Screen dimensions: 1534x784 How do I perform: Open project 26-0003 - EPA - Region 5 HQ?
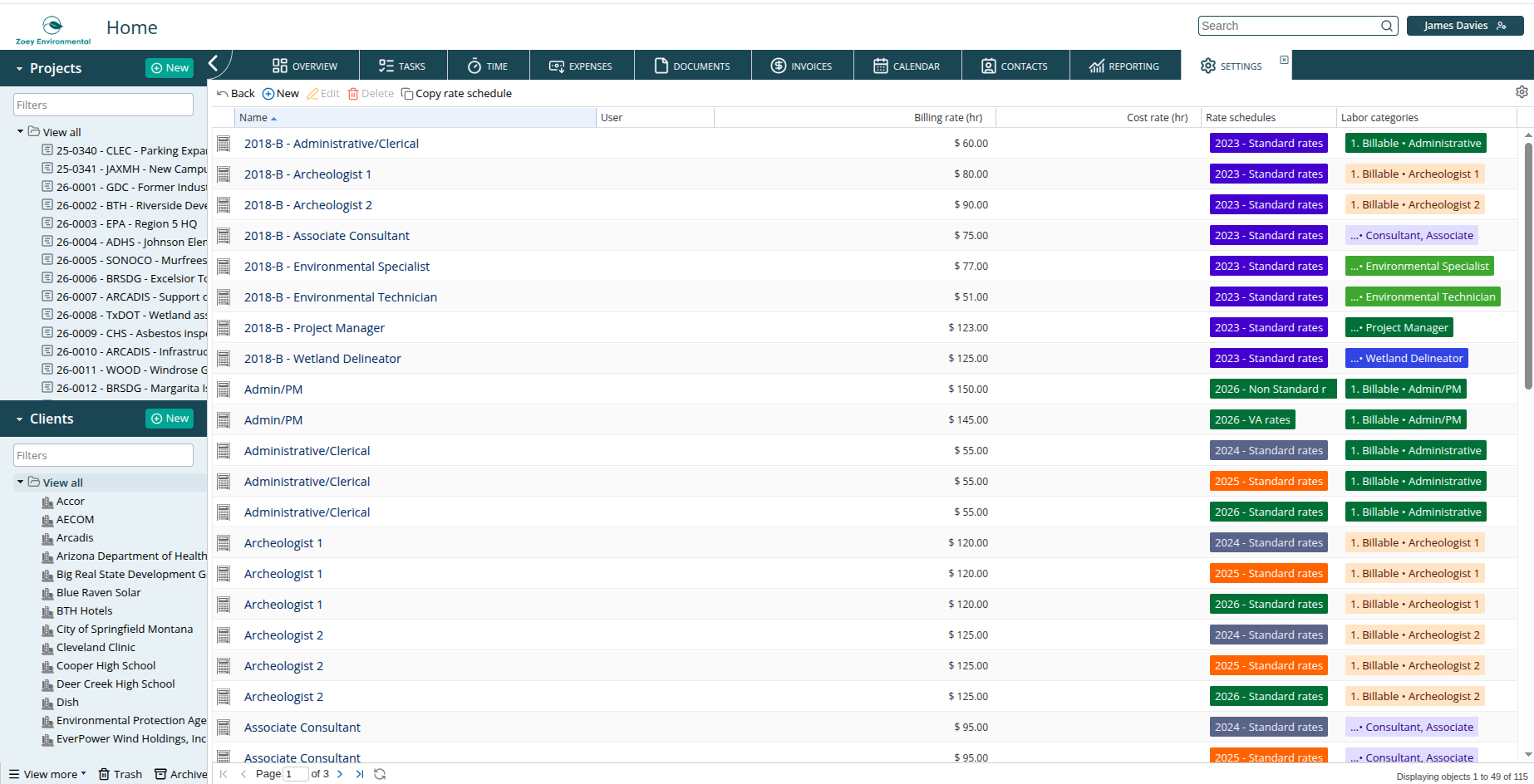(x=126, y=224)
